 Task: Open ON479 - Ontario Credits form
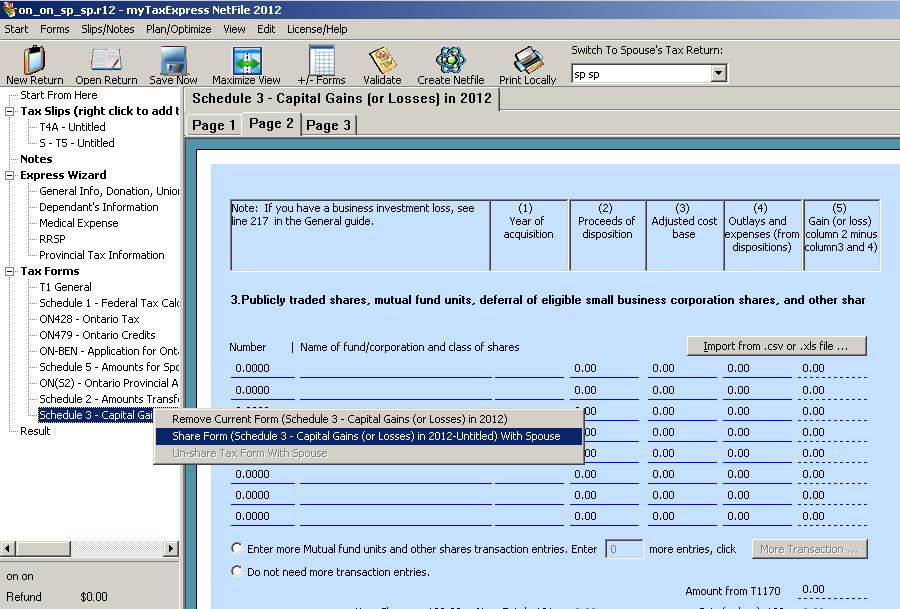(x=98, y=336)
